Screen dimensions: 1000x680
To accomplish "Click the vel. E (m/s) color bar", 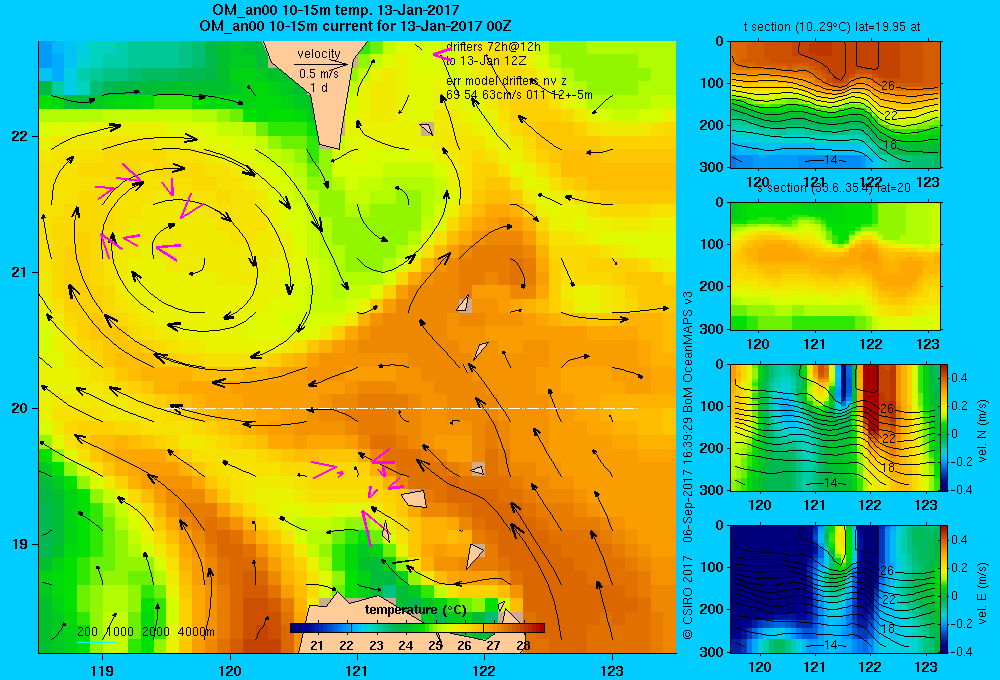I will coord(945,589).
